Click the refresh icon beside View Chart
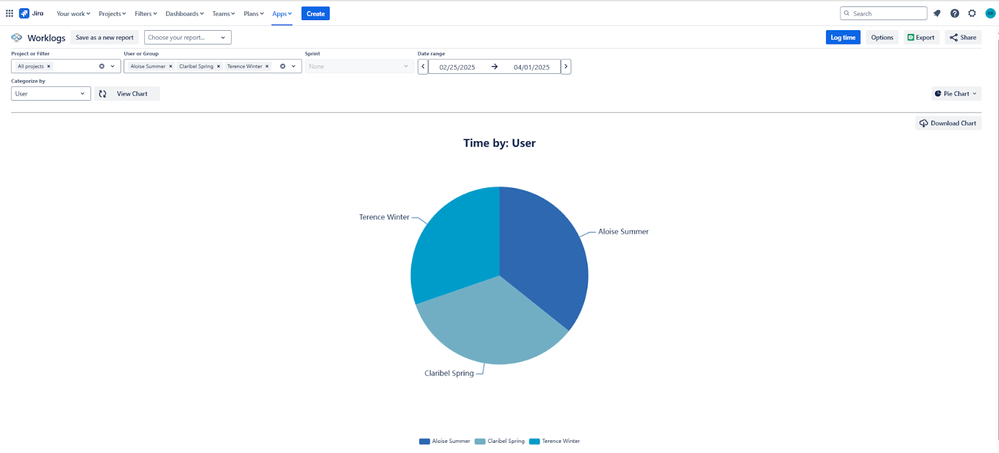The height and width of the screenshot is (453, 999). 103,94
